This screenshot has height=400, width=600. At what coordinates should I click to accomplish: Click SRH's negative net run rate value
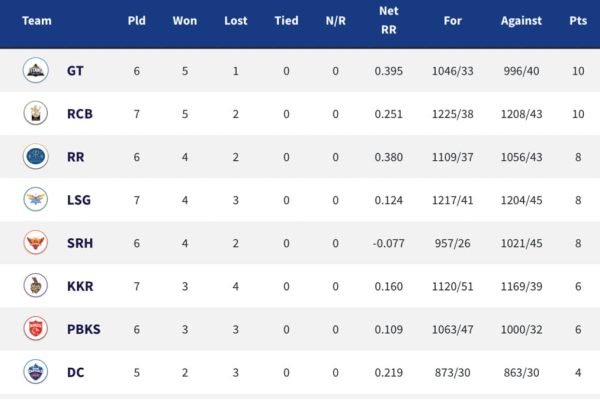coord(386,243)
